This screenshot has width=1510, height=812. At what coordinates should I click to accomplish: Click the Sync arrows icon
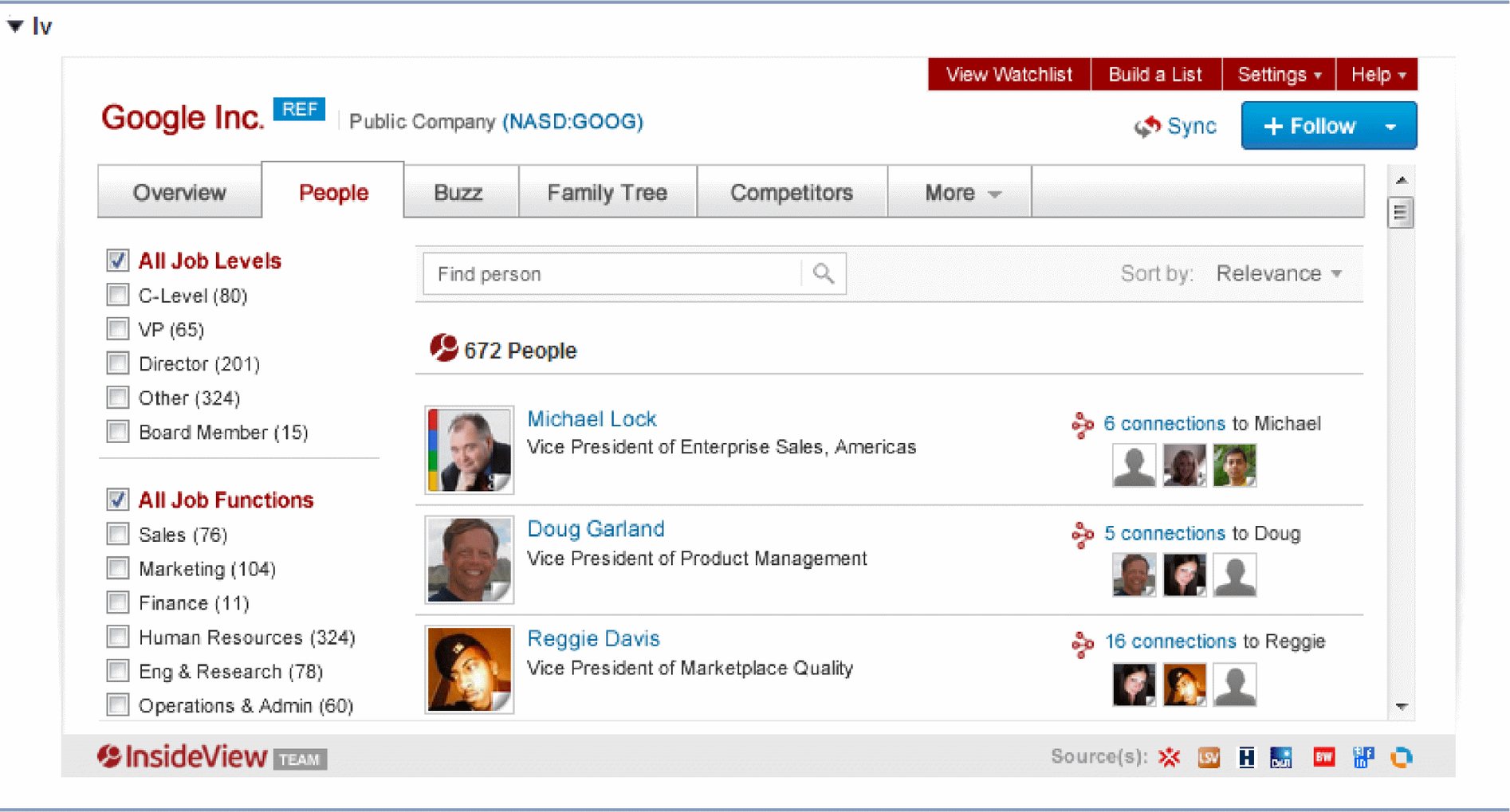pyautogui.click(x=1147, y=126)
